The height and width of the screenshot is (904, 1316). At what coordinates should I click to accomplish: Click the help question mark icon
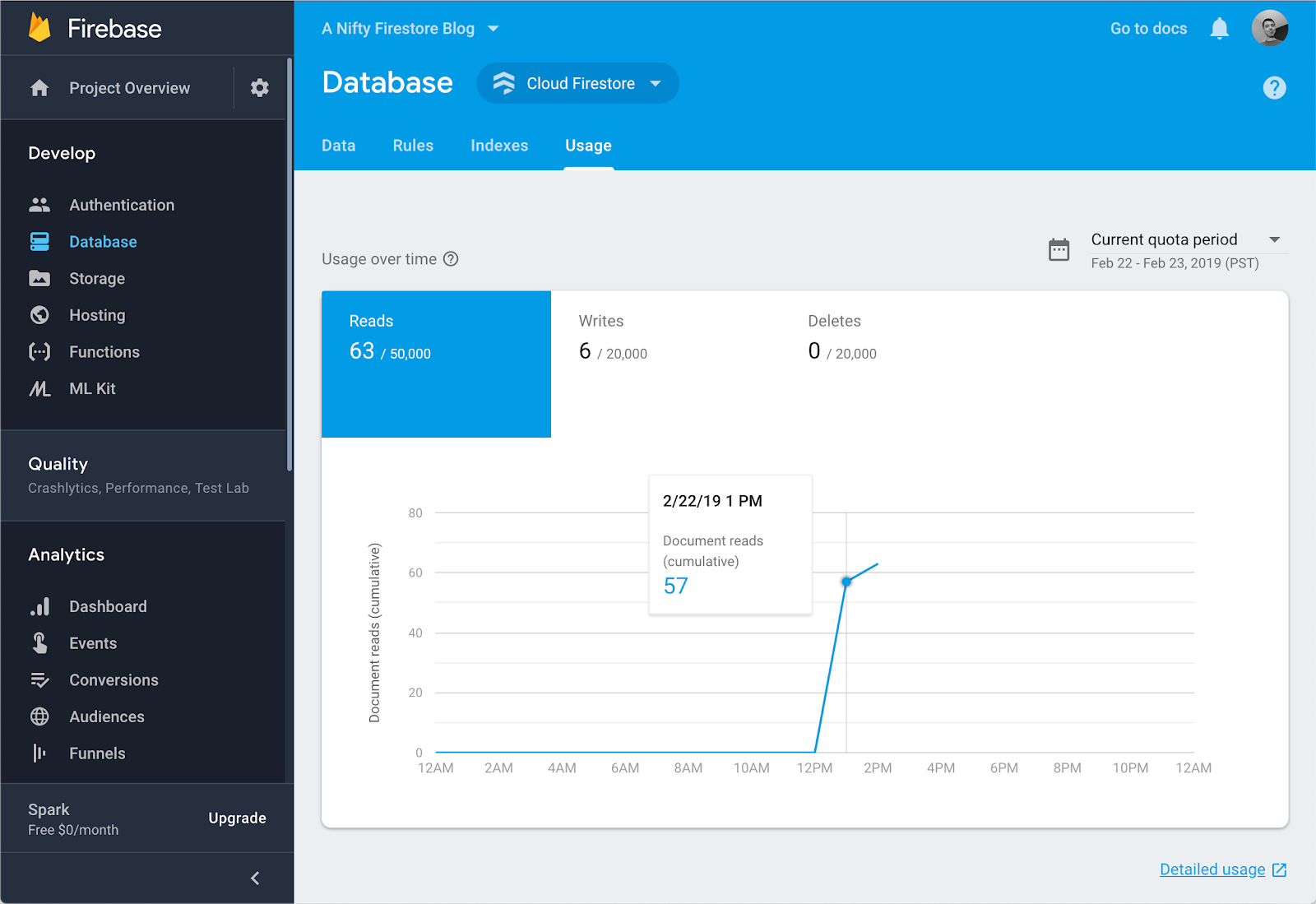pos(1274,87)
